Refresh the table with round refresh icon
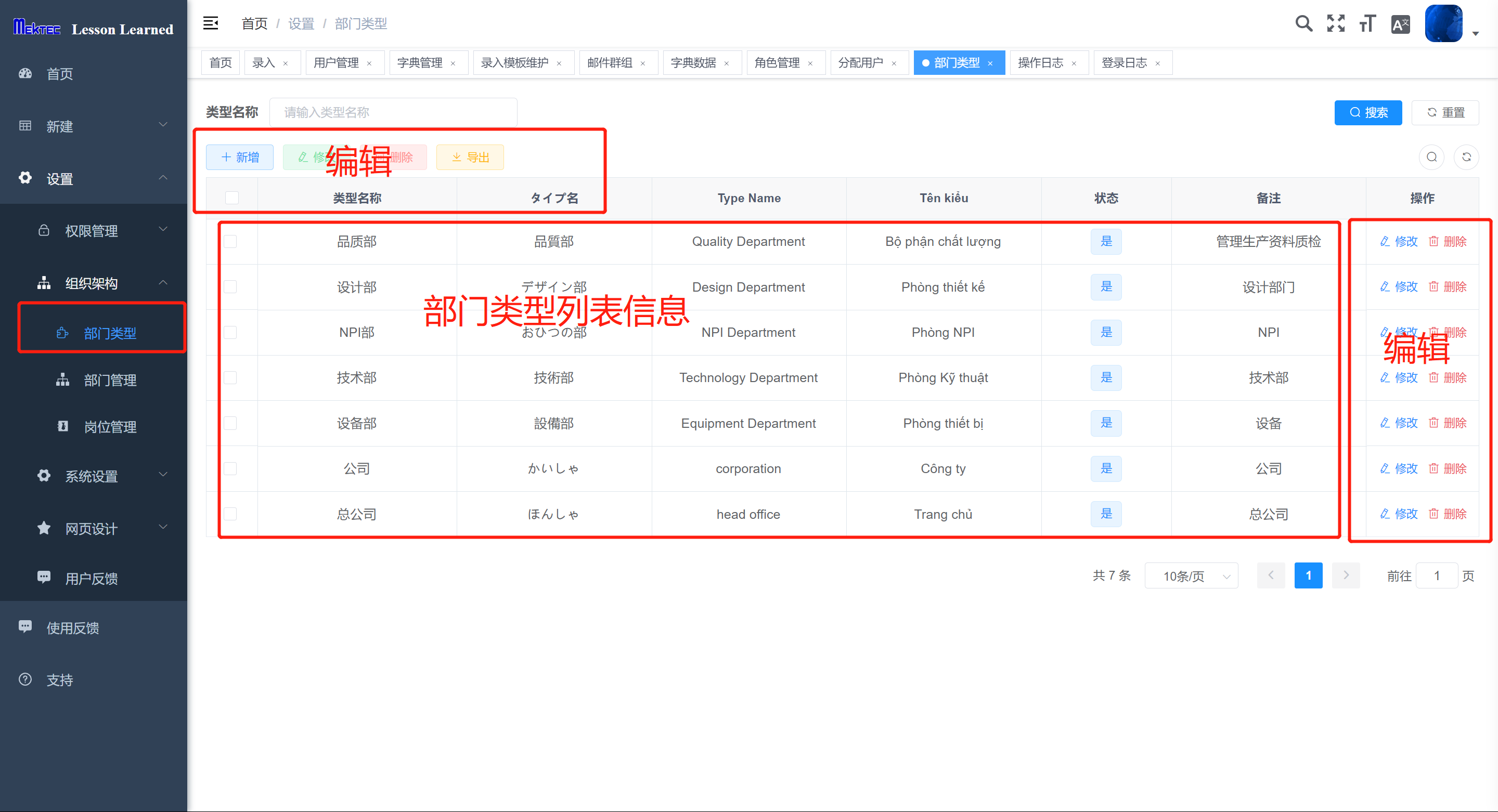The width and height of the screenshot is (1498, 812). 1467,157
